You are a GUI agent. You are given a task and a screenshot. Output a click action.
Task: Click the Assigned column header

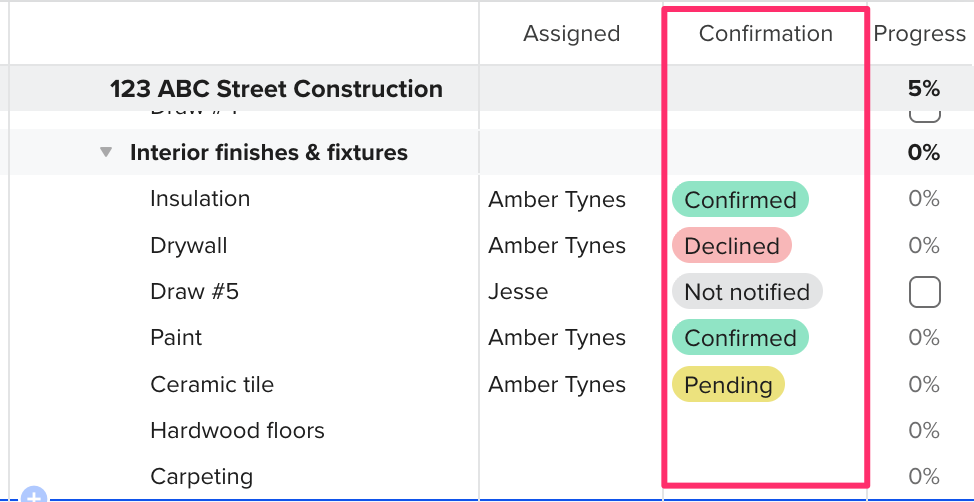tap(571, 34)
